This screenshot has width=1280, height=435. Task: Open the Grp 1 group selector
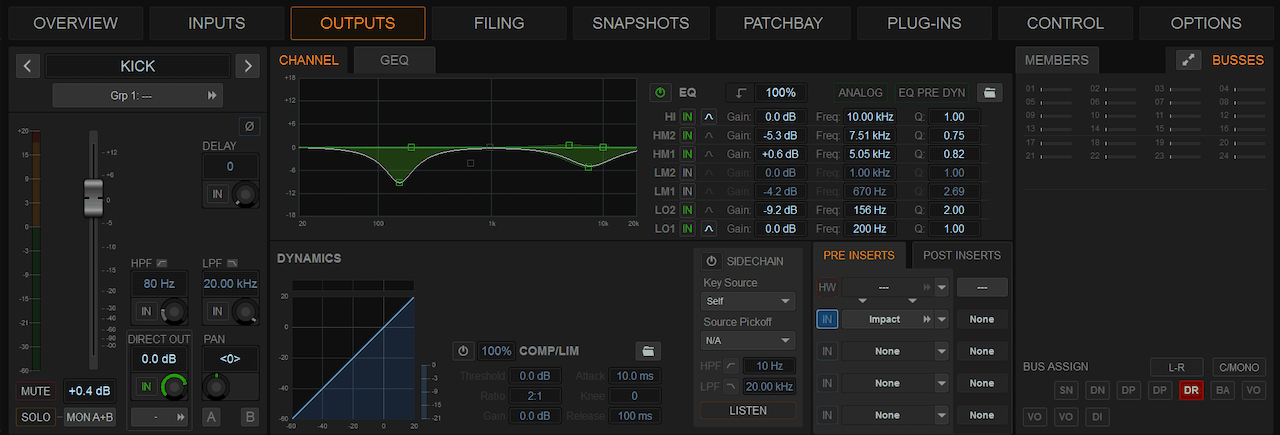(138, 96)
